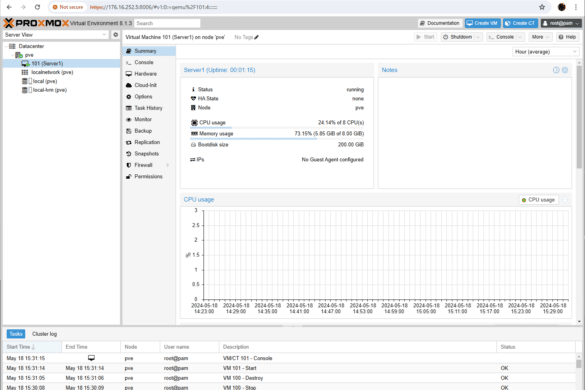The height and width of the screenshot is (390, 585).
Task: Sort tasks by Description column header
Action: coord(357,347)
